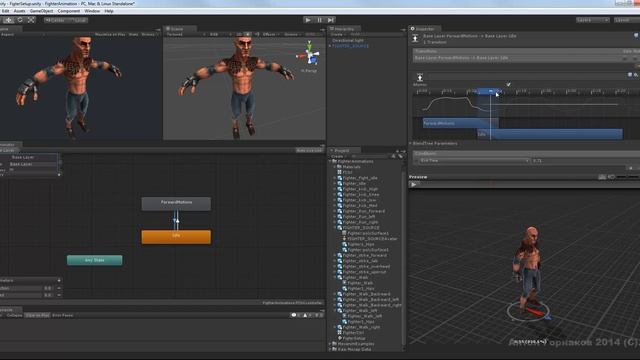Toggle the Local handle rotation button
Screen dimensions: 640x360
[x=78, y=20]
